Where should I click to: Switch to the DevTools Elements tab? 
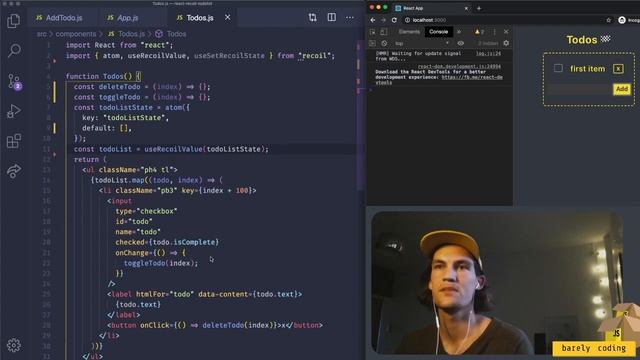409,32
